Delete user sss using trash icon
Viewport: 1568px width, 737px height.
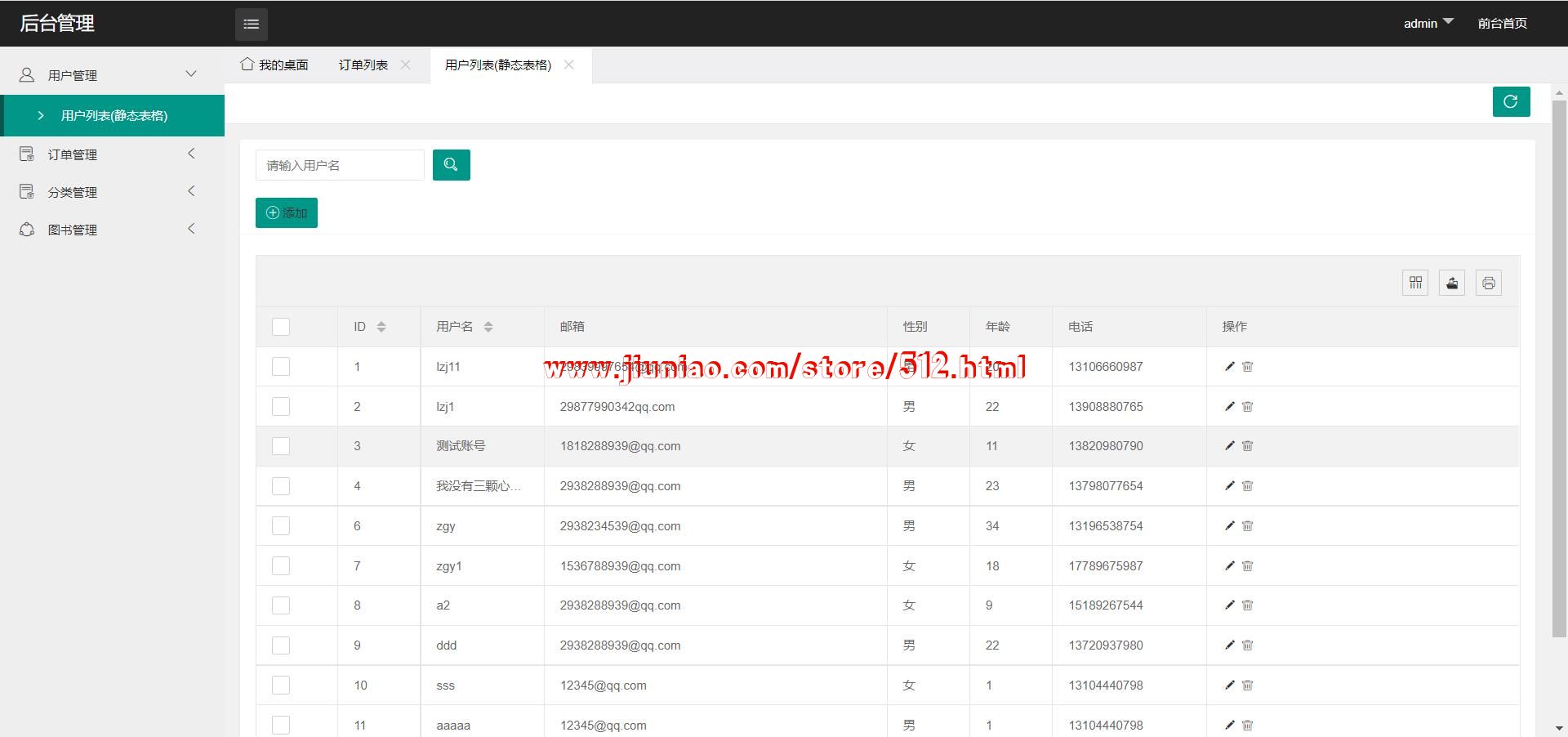click(x=1247, y=686)
